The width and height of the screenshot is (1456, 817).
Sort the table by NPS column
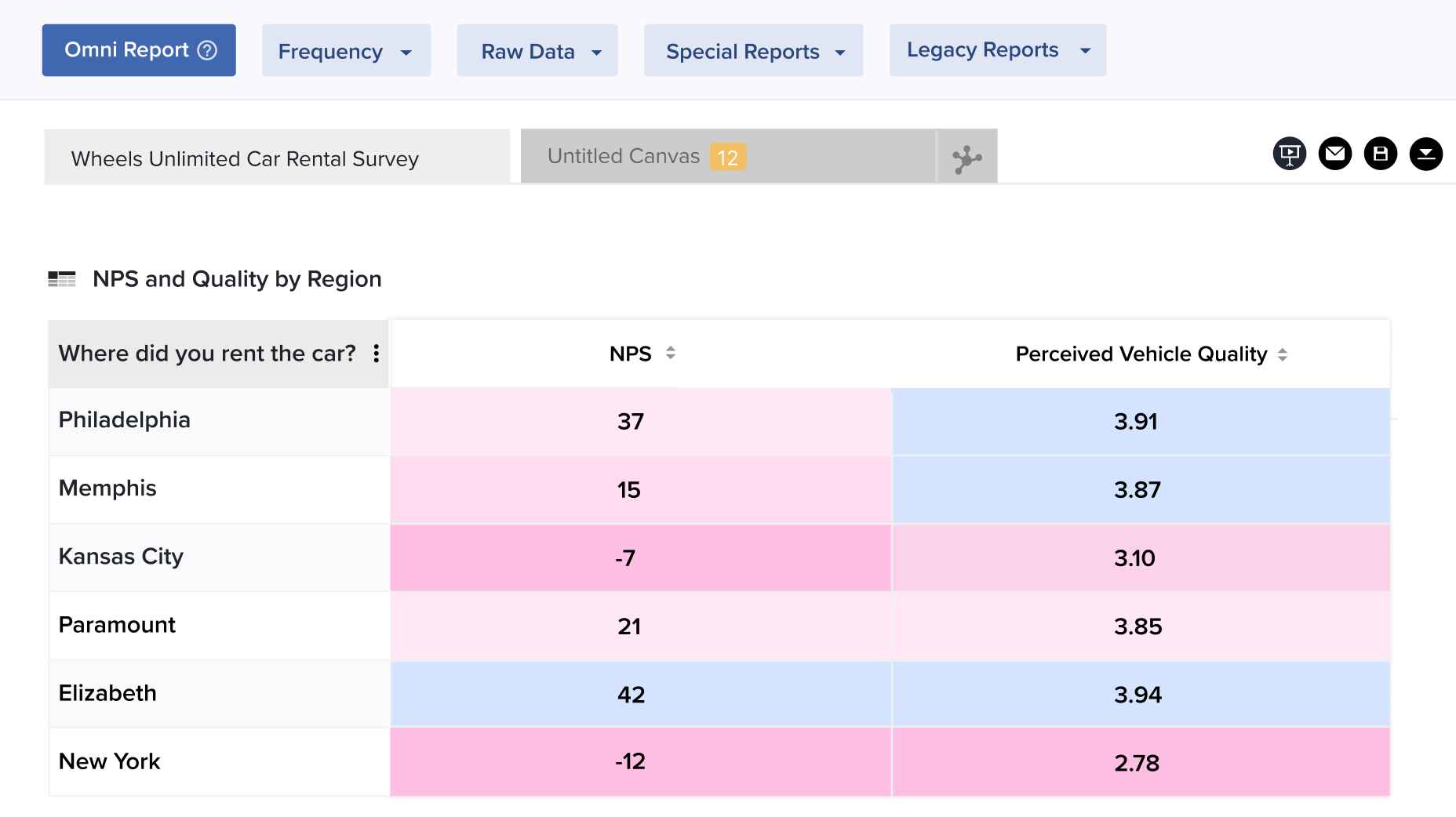[670, 354]
